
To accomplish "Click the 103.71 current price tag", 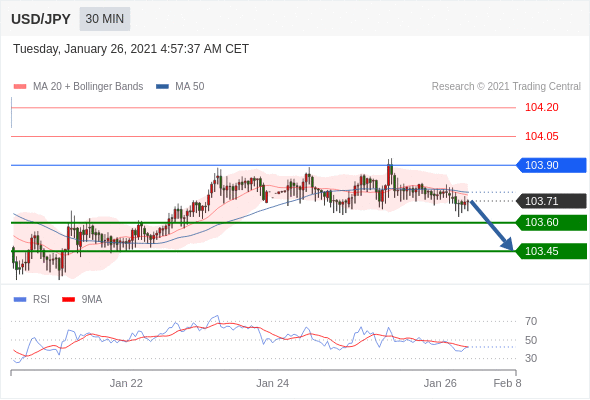I will (551, 201).
